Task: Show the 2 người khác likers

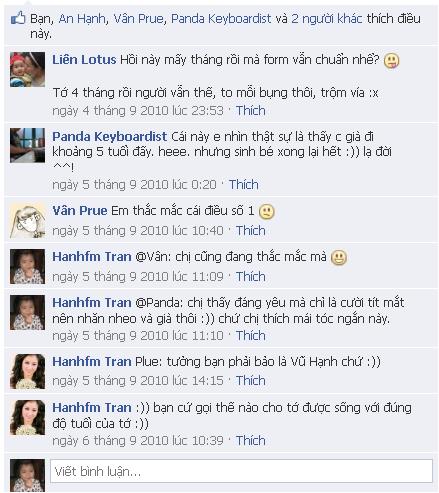Action: [327, 19]
